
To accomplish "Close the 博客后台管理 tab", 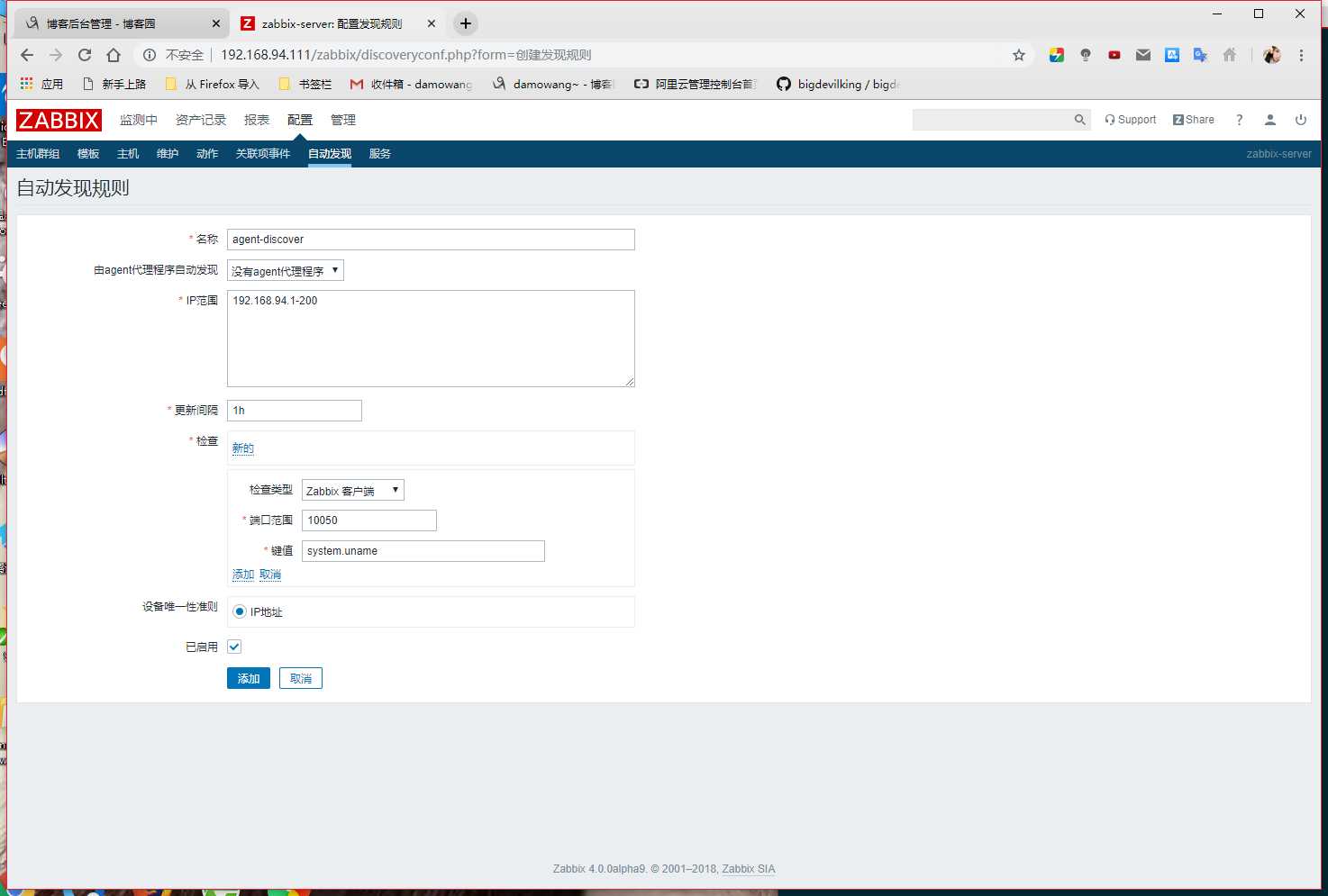I will [x=216, y=23].
